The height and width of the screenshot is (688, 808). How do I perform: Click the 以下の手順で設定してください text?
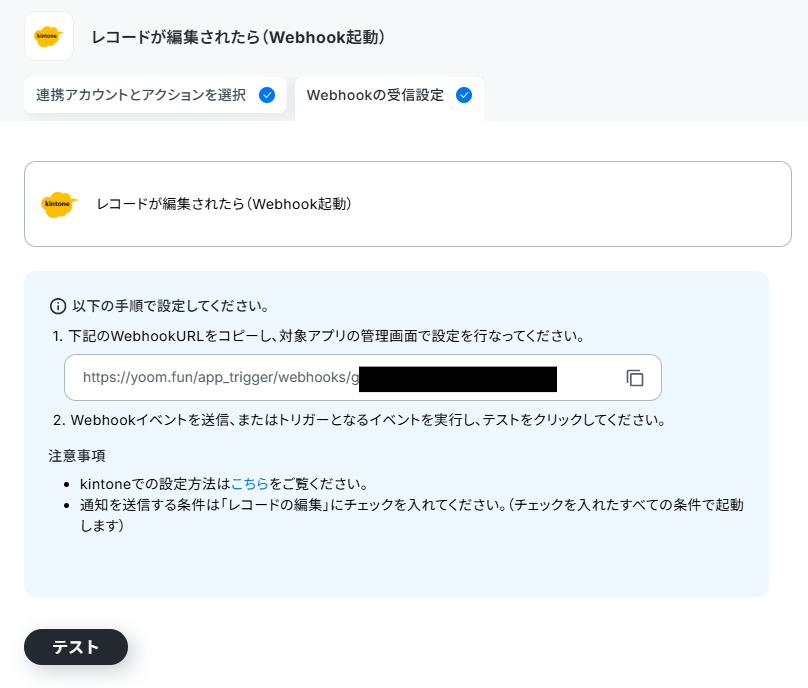(171, 306)
